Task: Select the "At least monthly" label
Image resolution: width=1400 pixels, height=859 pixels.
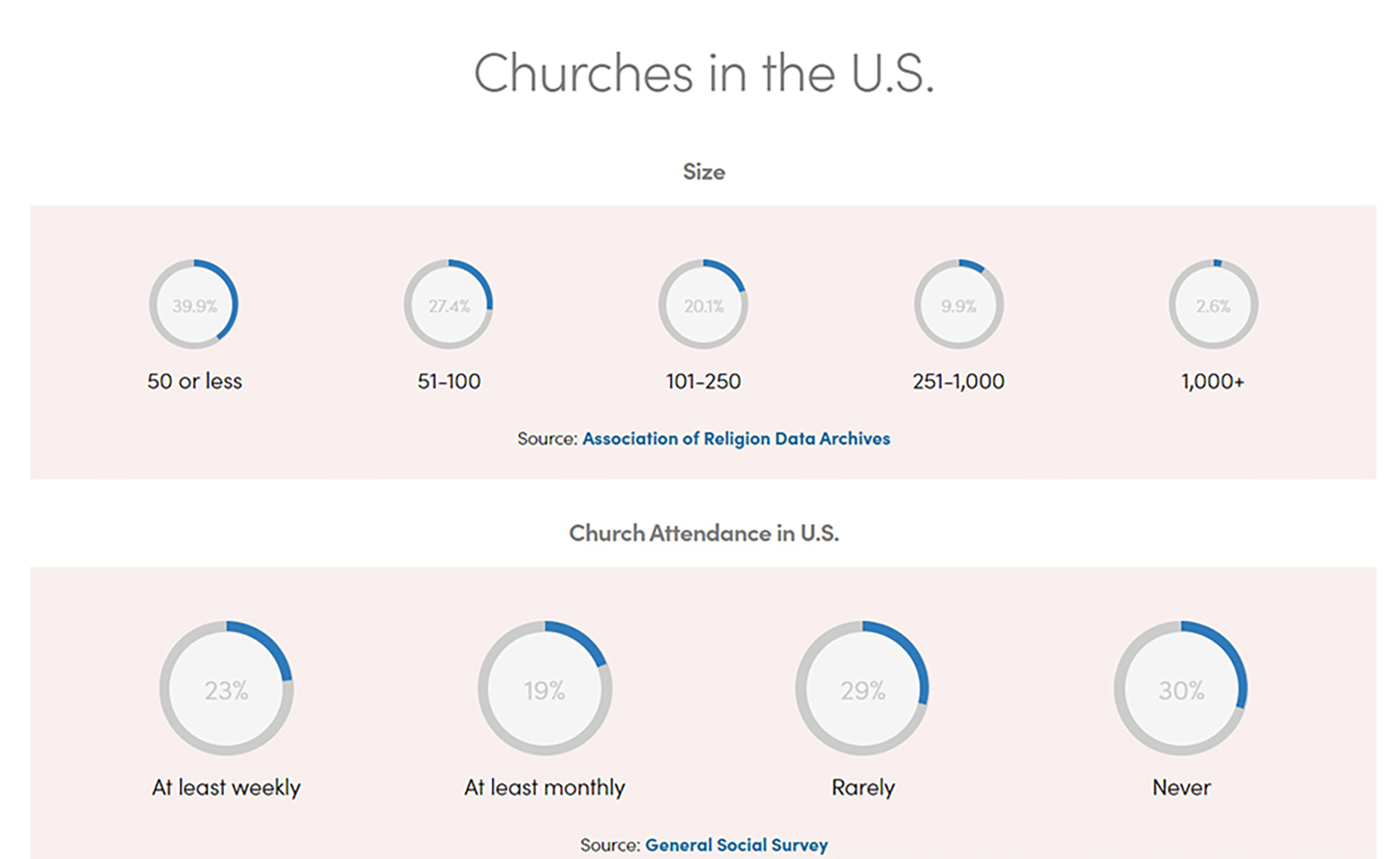Action: (x=545, y=787)
